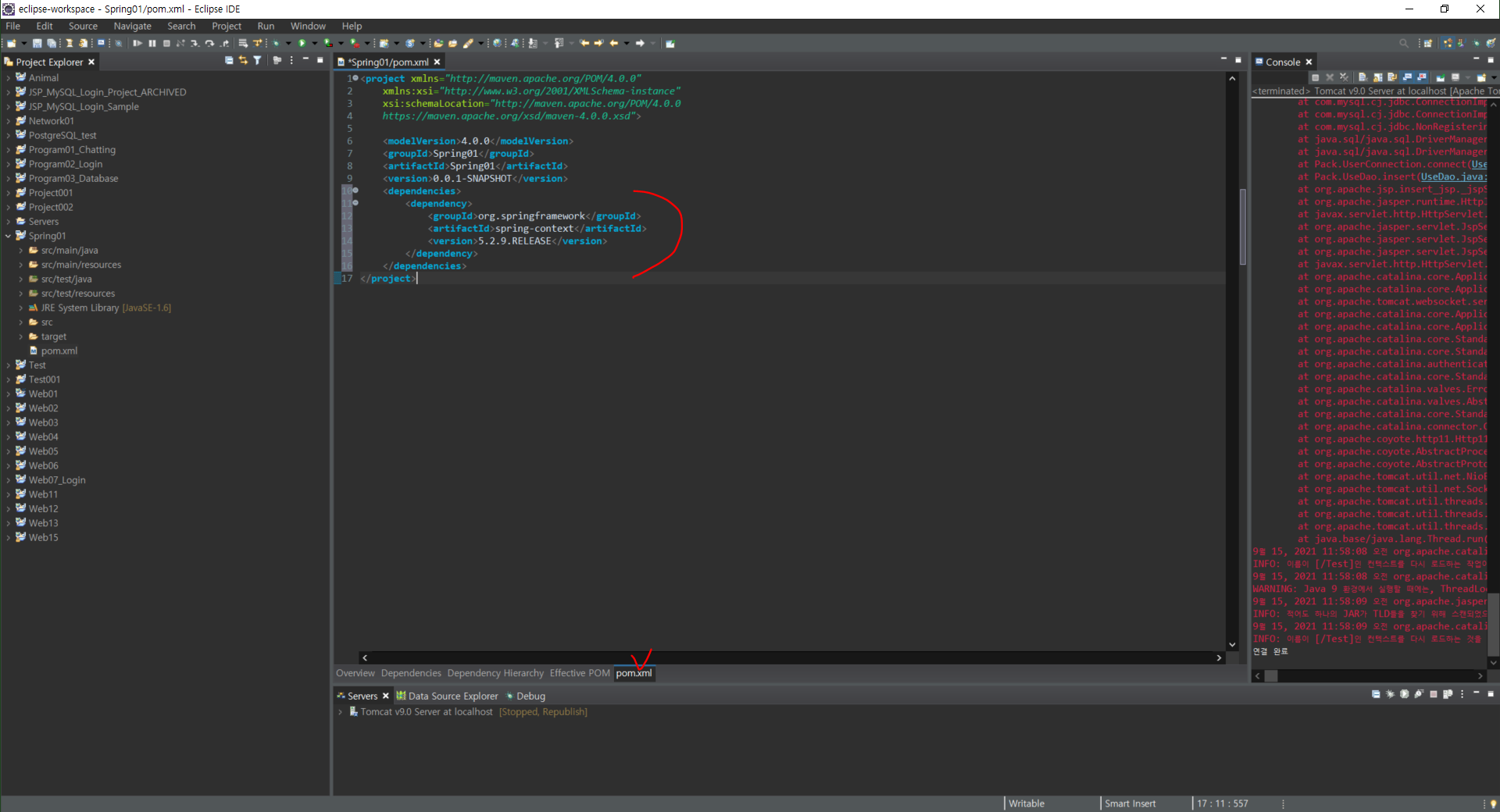The height and width of the screenshot is (812, 1500).
Task: Toggle Show Console on standard output change
Action: click(x=1407, y=77)
